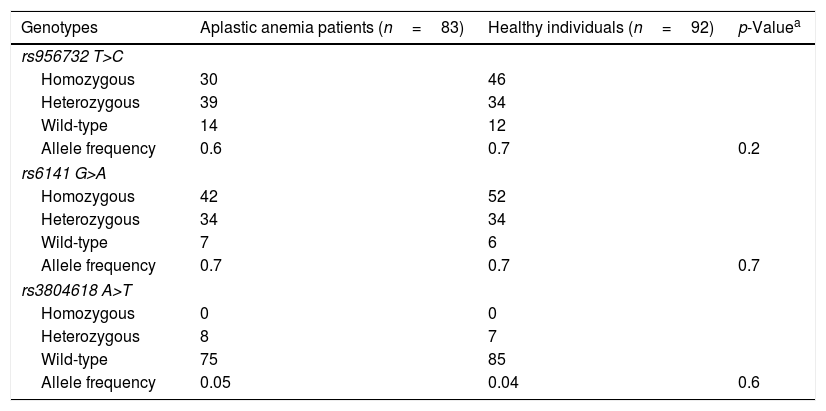
Task: Select the Aplastic anemia patients column header
Action: (x=331, y=26)
